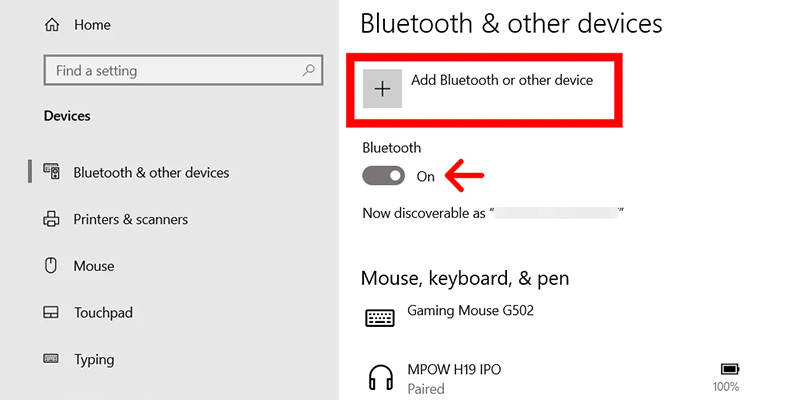This screenshot has height=400, width=800.
Task: Click Add Bluetooth or other device
Action: coord(502,80)
